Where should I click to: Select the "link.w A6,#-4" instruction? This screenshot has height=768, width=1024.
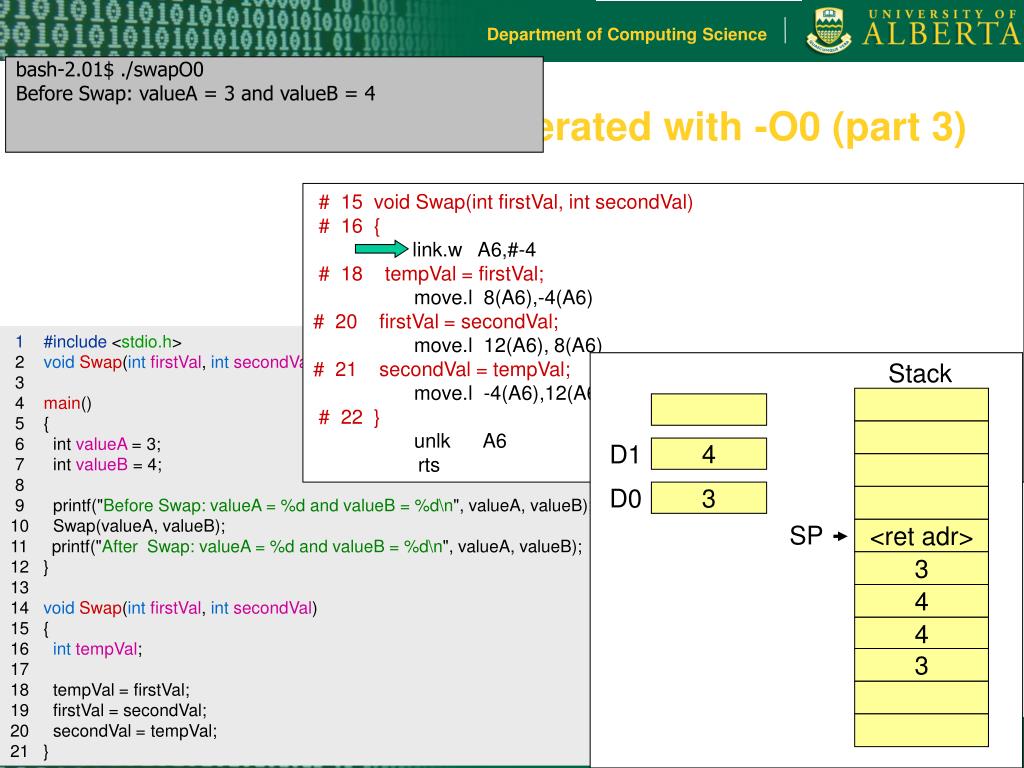[474, 249]
